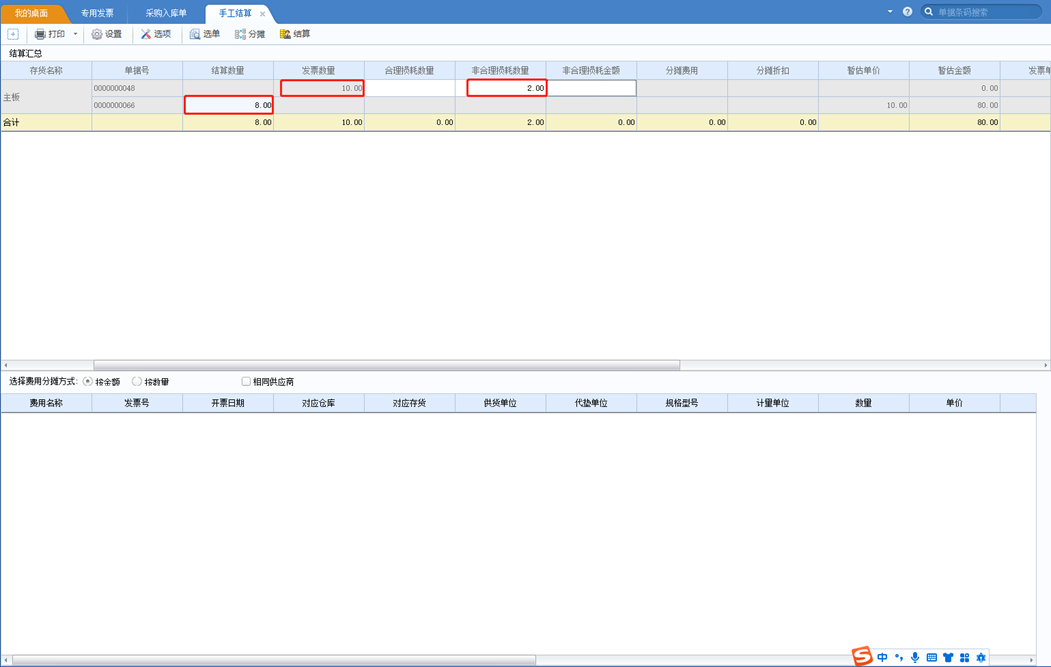Open the help question mark icon

pos(908,11)
